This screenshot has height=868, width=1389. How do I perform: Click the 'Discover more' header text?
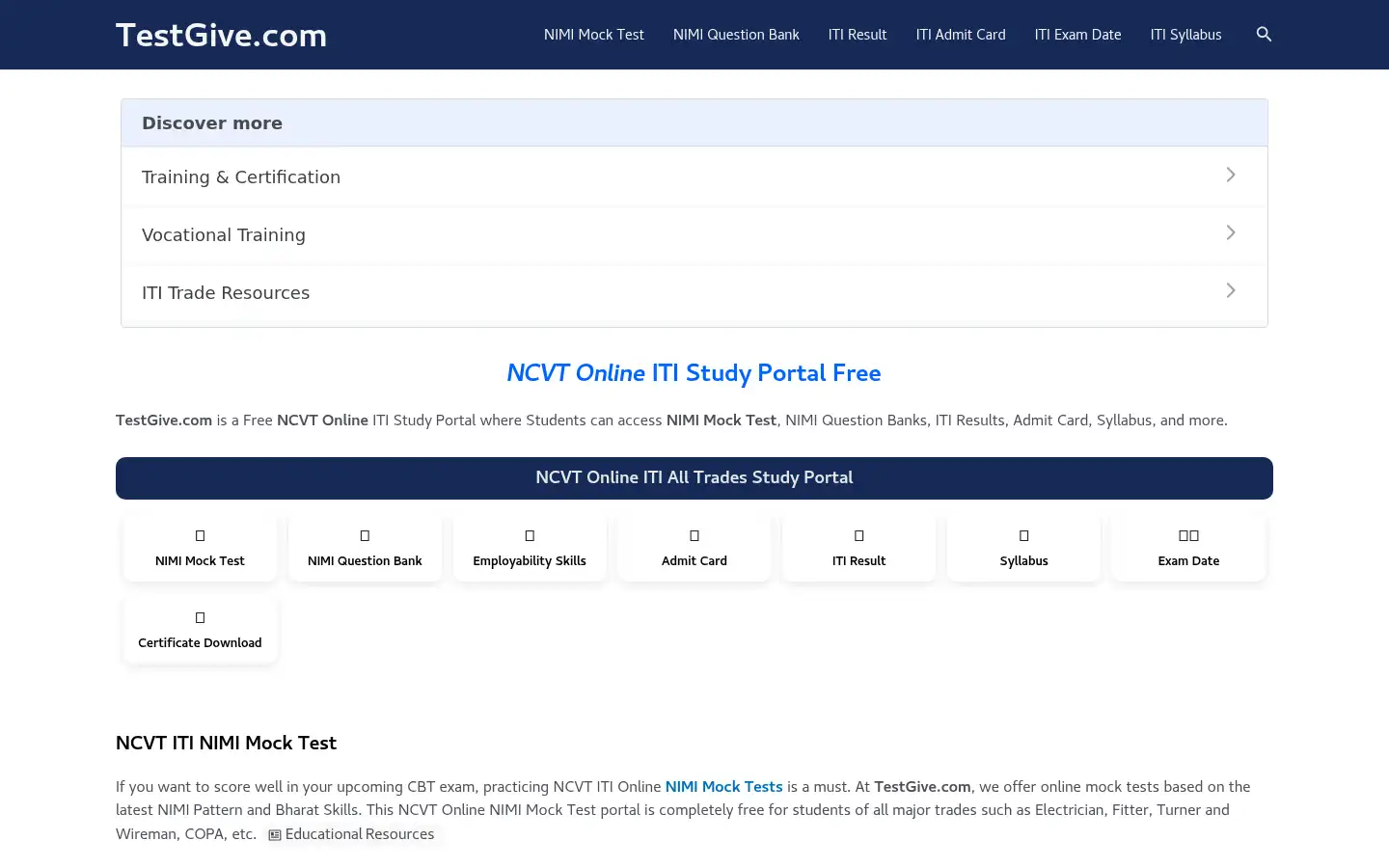tap(212, 123)
